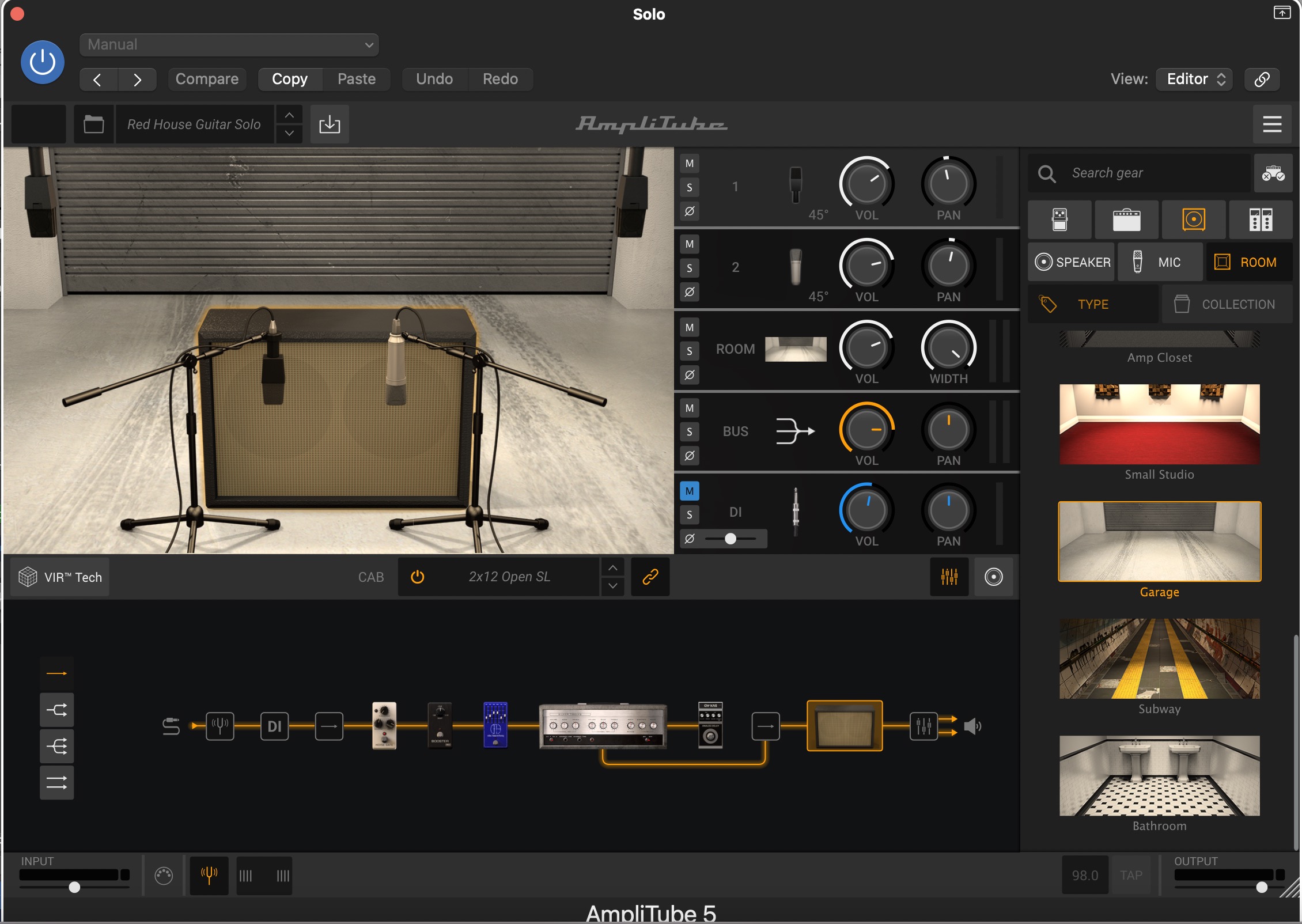Image resolution: width=1302 pixels, height=924 pixels.
Task: Mute mic channel 2
Action: coord(690,244)
